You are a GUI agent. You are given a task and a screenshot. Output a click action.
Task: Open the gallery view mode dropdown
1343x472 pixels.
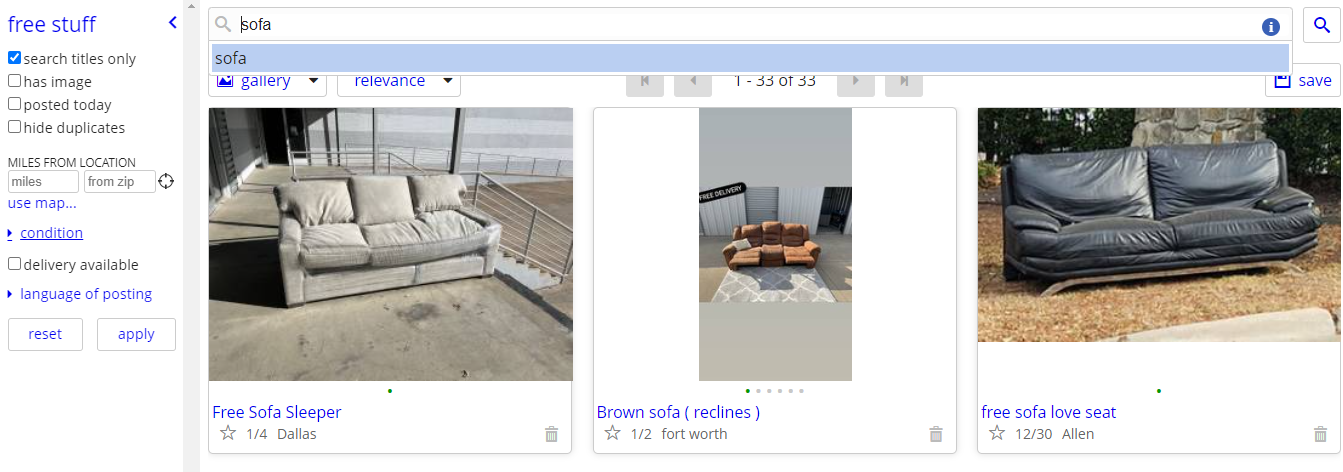click(268, 81)
